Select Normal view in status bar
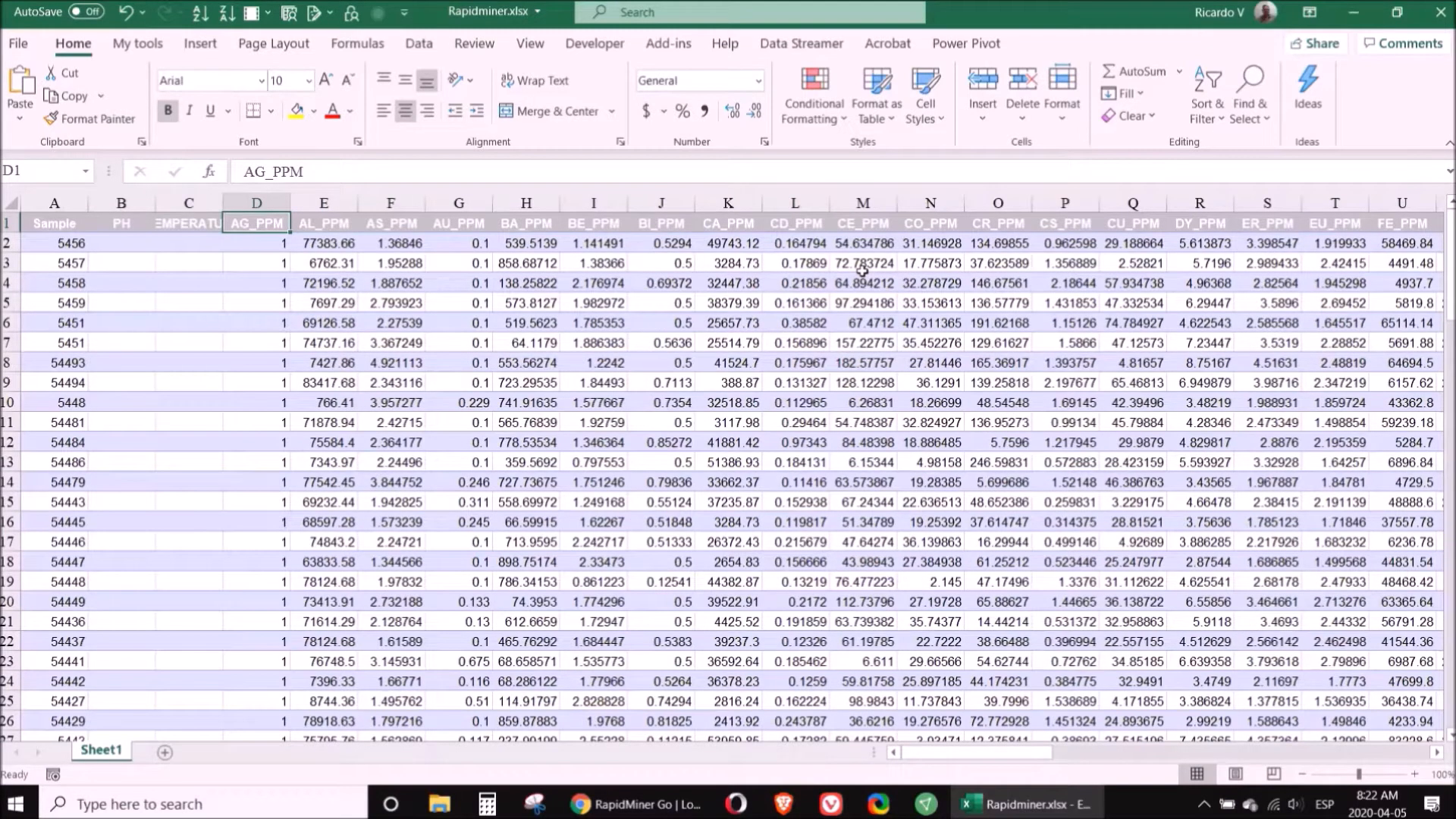The height and width of the screenshot is (819, 1456). tap(1197, 773)
